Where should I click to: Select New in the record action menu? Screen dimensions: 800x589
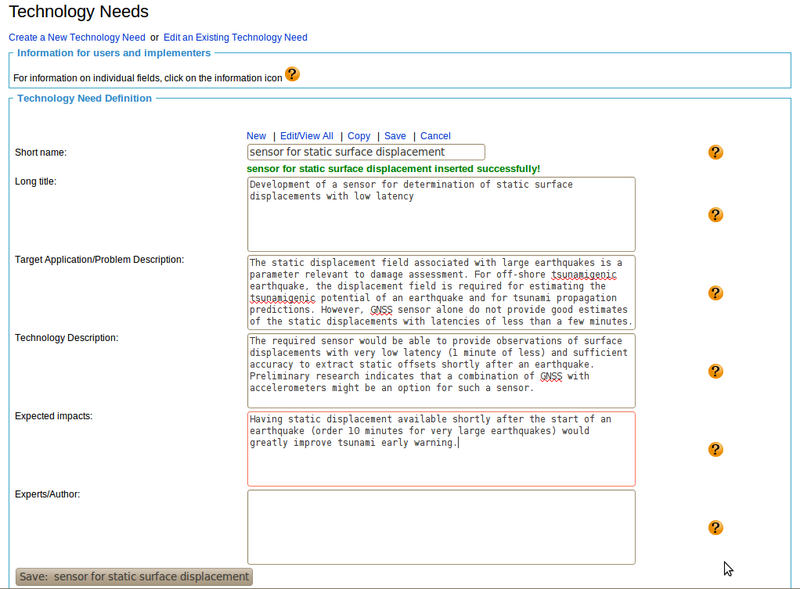click(256, 136)
